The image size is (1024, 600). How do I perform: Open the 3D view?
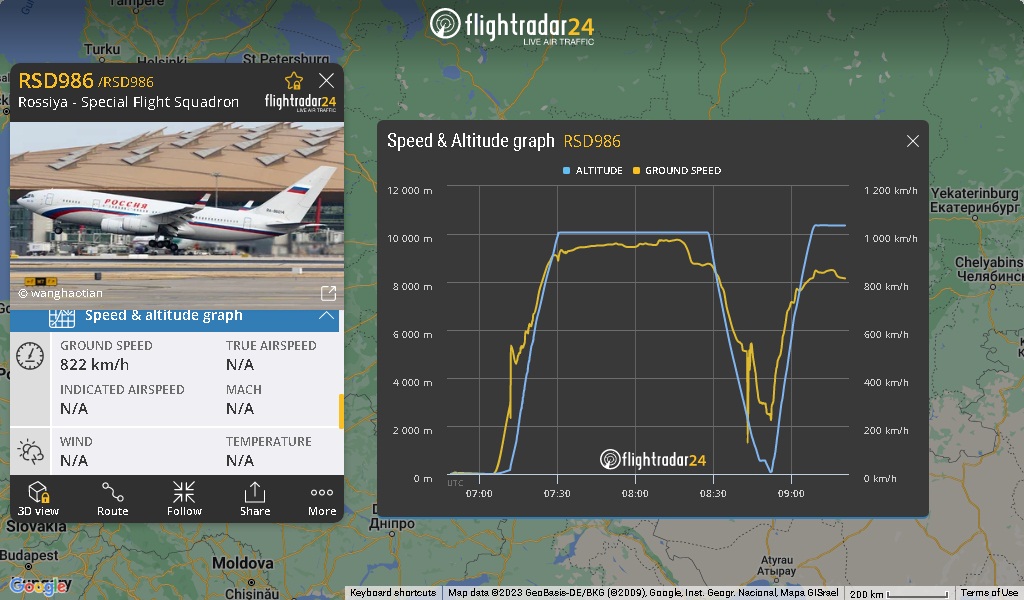39,499
